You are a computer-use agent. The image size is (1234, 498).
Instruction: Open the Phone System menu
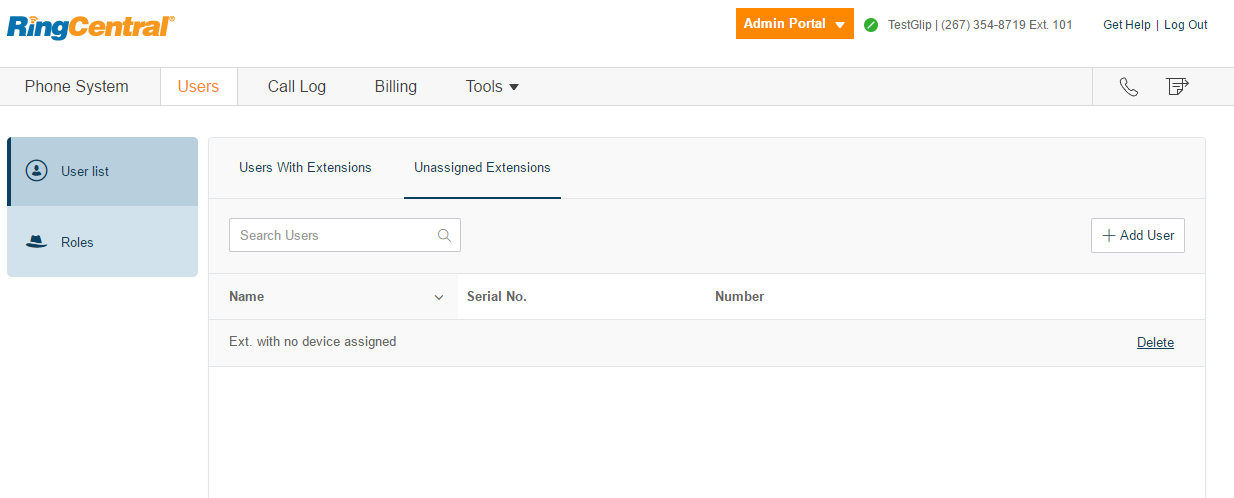point(77,87)
